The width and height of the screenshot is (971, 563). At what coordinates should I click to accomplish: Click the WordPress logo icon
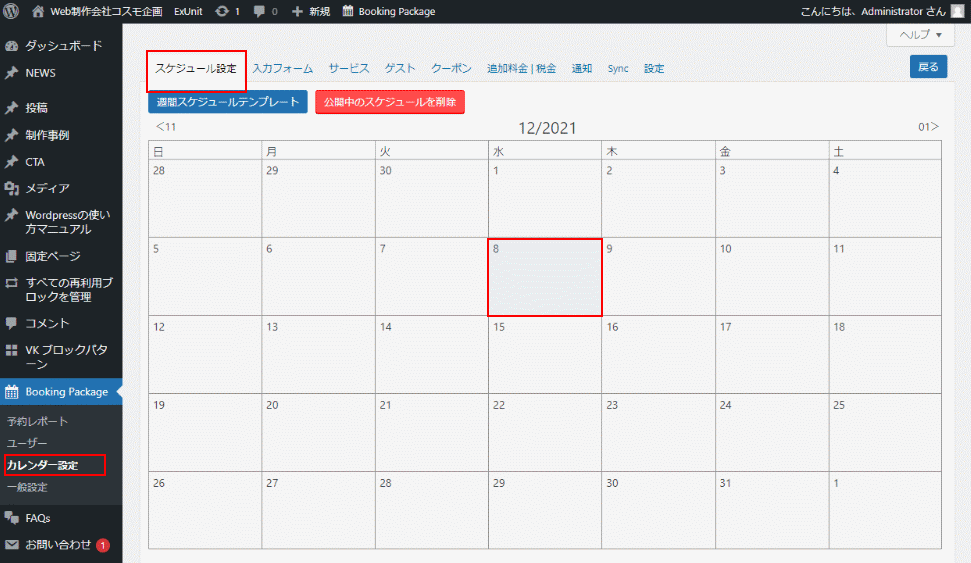point(12,12)
